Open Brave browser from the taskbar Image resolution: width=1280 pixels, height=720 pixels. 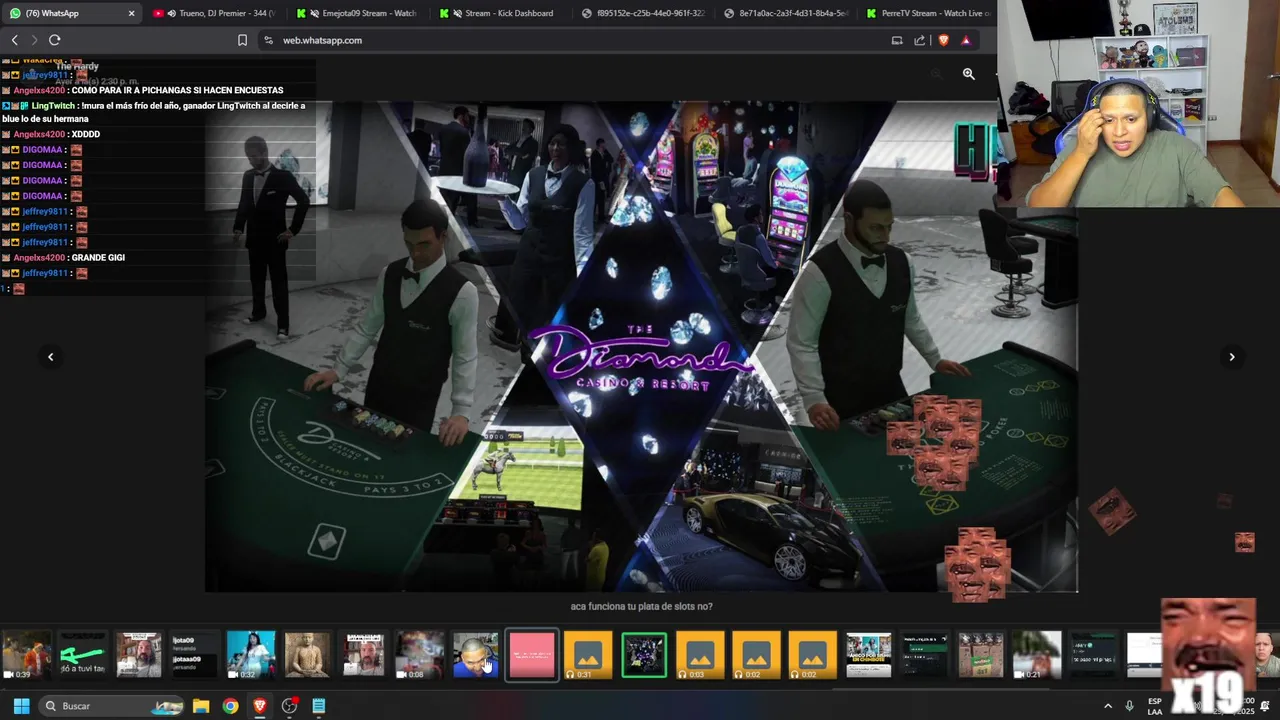tap(260, 706)
